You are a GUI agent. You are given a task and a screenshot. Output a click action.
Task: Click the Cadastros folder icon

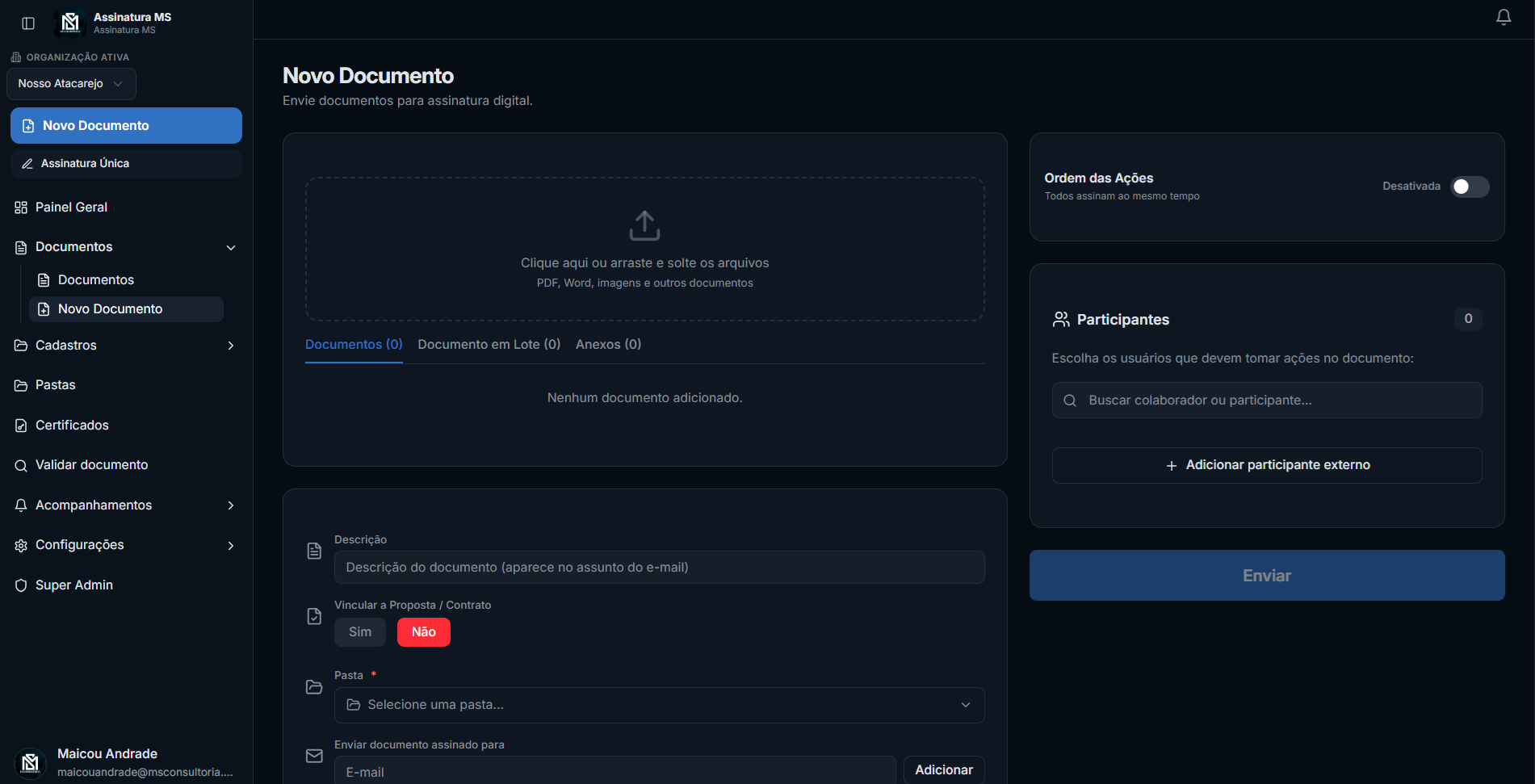tap(21, 346)
